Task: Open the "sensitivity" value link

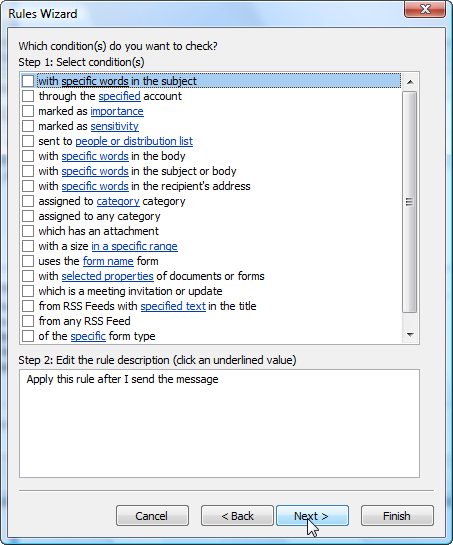Action: pyautogui.click(x=114, y=126)
